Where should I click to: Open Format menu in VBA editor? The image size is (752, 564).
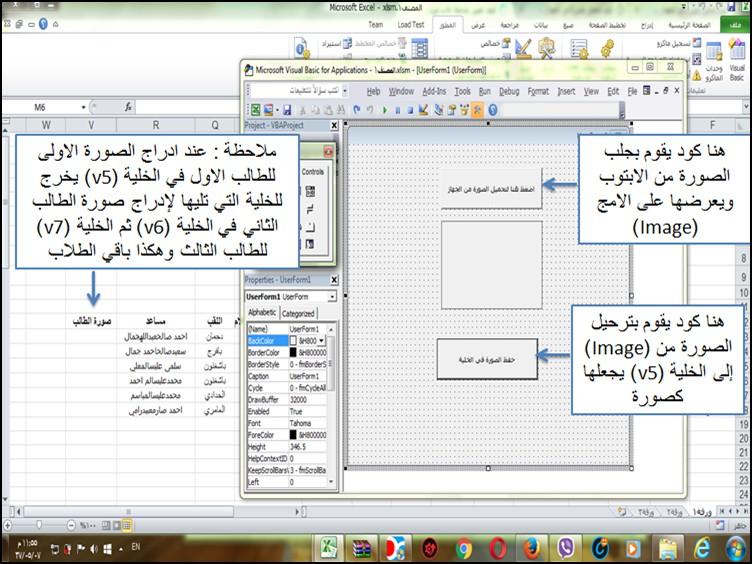538,91
